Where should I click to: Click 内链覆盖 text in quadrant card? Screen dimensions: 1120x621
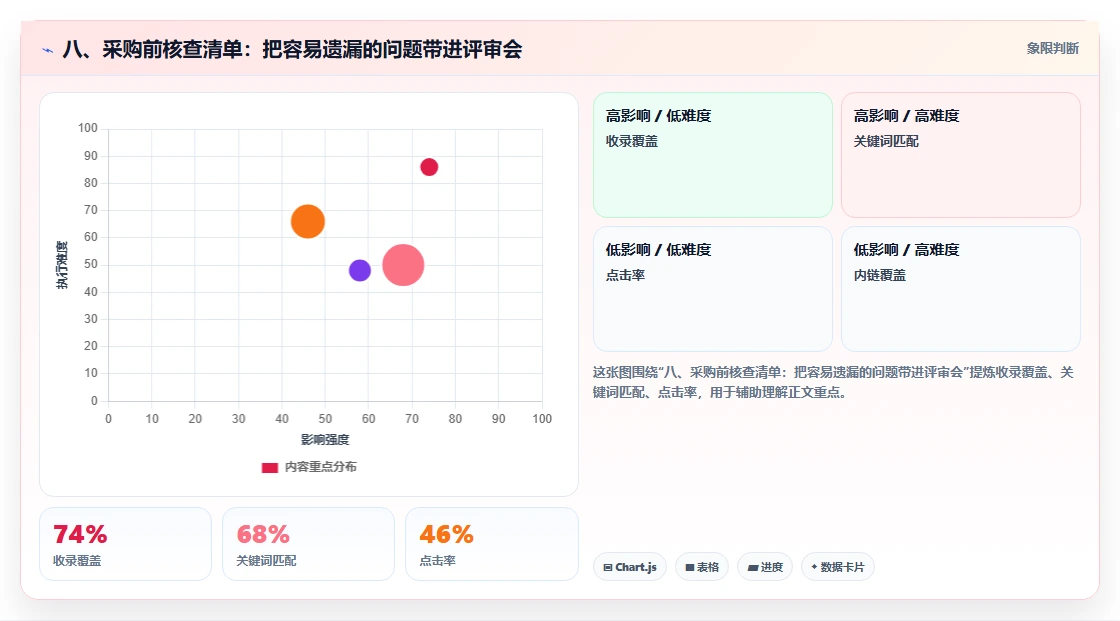(x=880, y=275)
